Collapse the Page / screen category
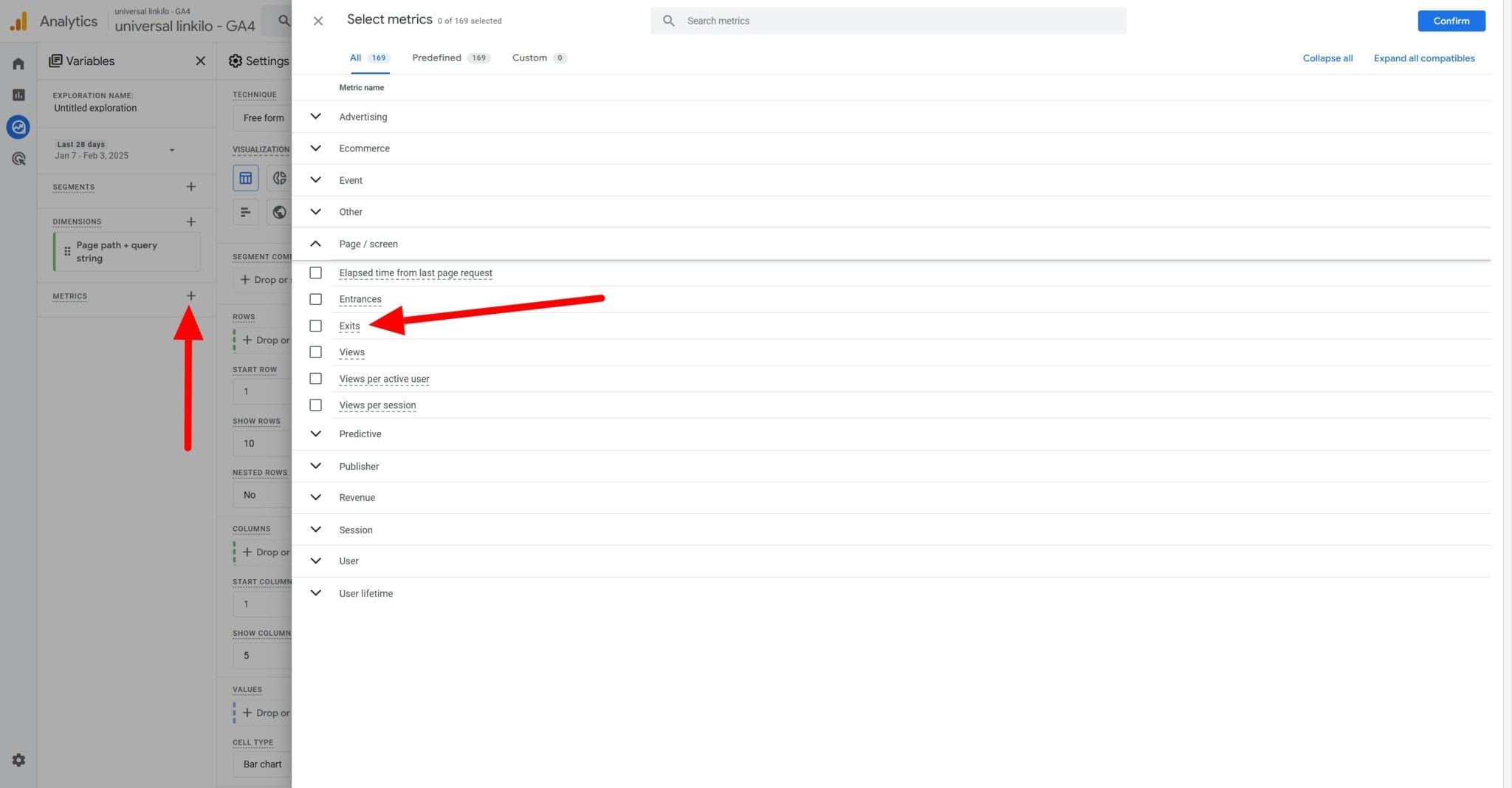 [316, 243]
